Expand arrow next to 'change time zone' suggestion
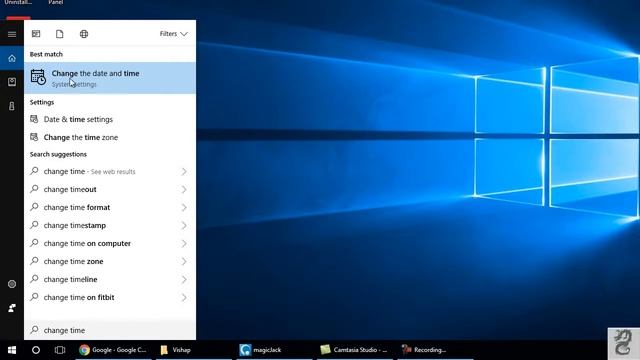Screen dimensions: 640x360 click(x=184, y=261)
